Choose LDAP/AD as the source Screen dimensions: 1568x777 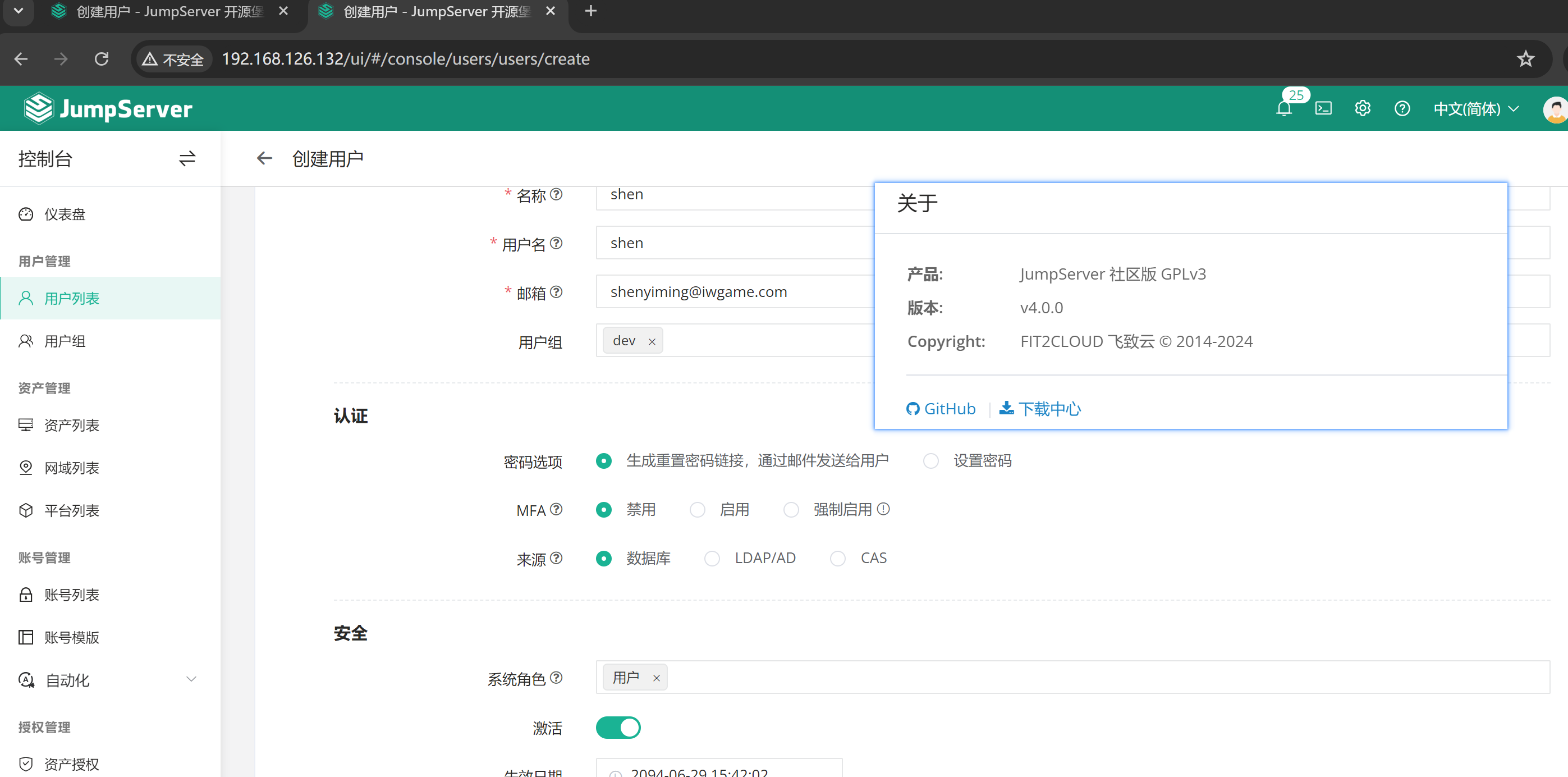tap(712, 559)
